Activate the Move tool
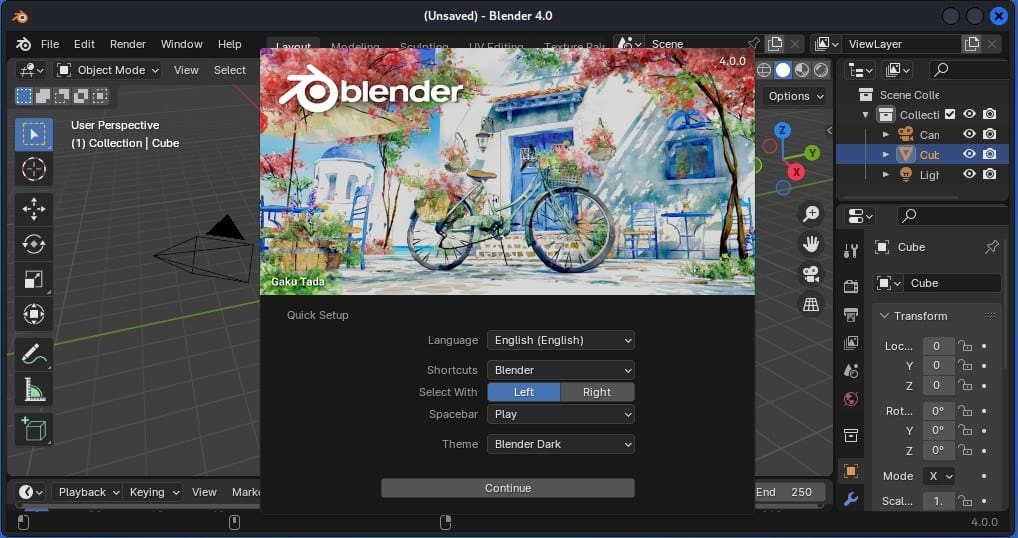1018x538 pixels. pos(34,209)
